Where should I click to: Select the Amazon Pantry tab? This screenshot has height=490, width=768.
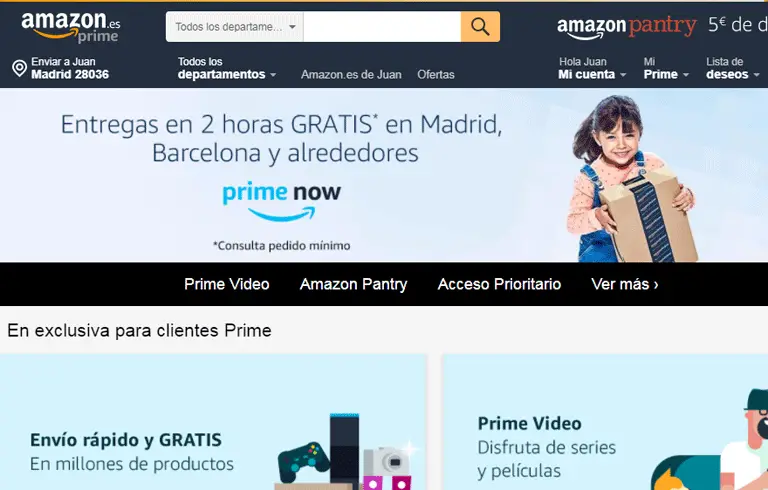coord(354,284)
